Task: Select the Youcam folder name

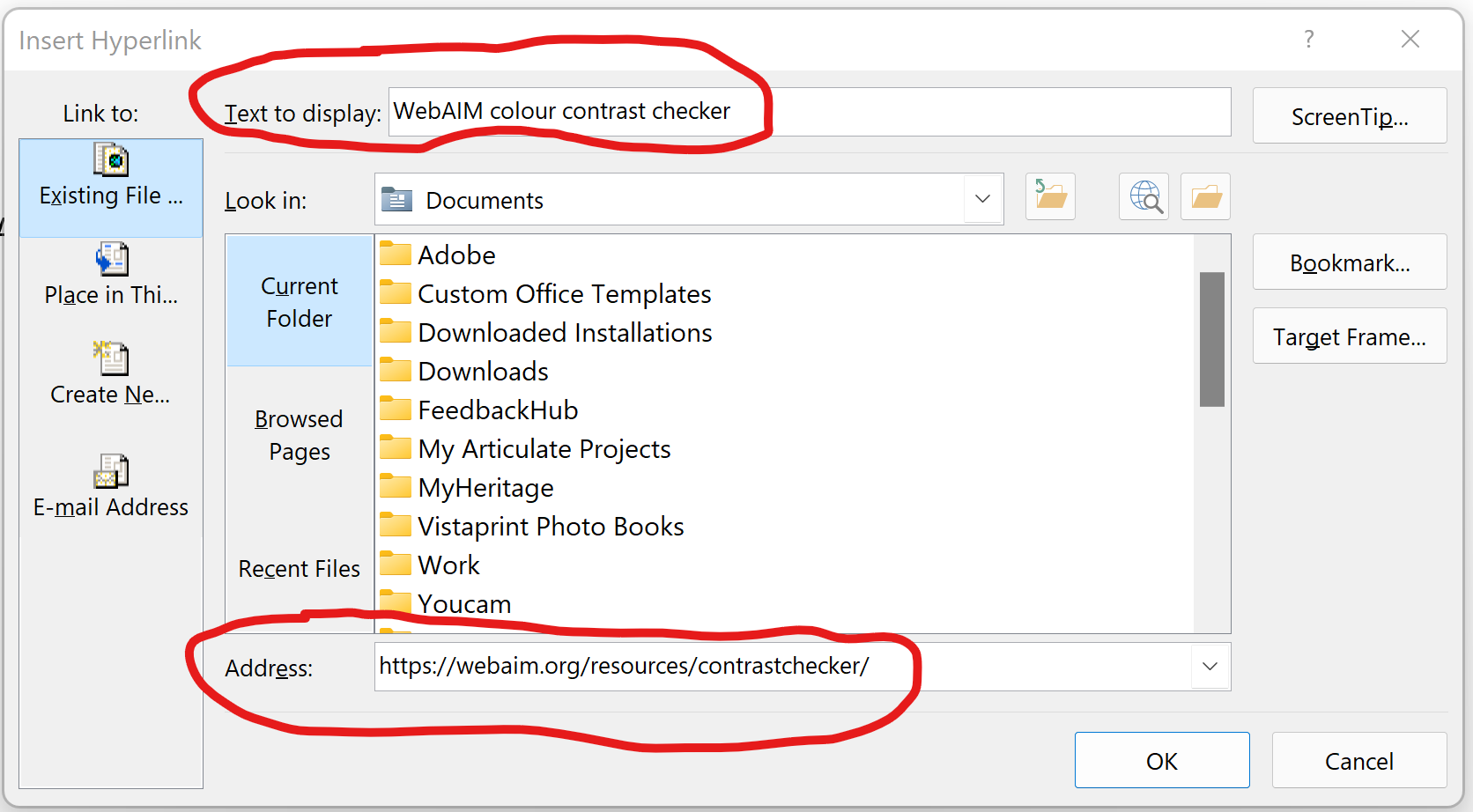Action: [x=464, y=603]
